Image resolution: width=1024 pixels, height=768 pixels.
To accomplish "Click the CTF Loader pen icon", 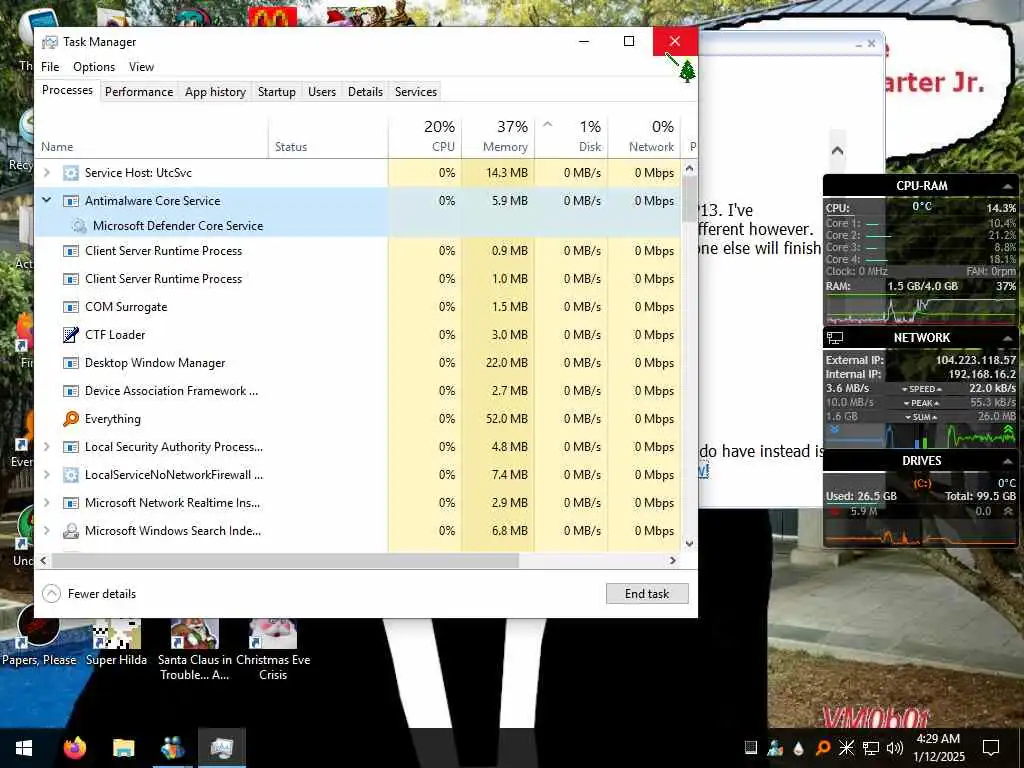I will [x=71, y=335].
